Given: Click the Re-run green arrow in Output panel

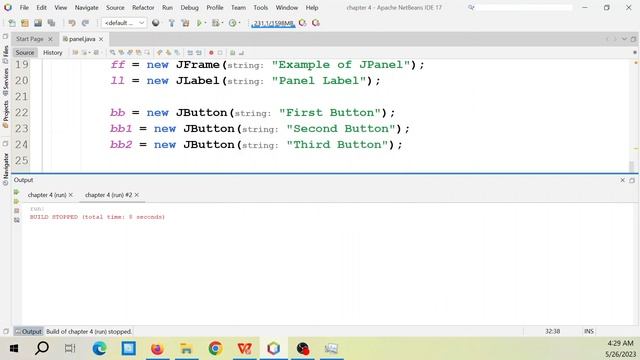Looking at the screenshot, I should click(16, 192).
